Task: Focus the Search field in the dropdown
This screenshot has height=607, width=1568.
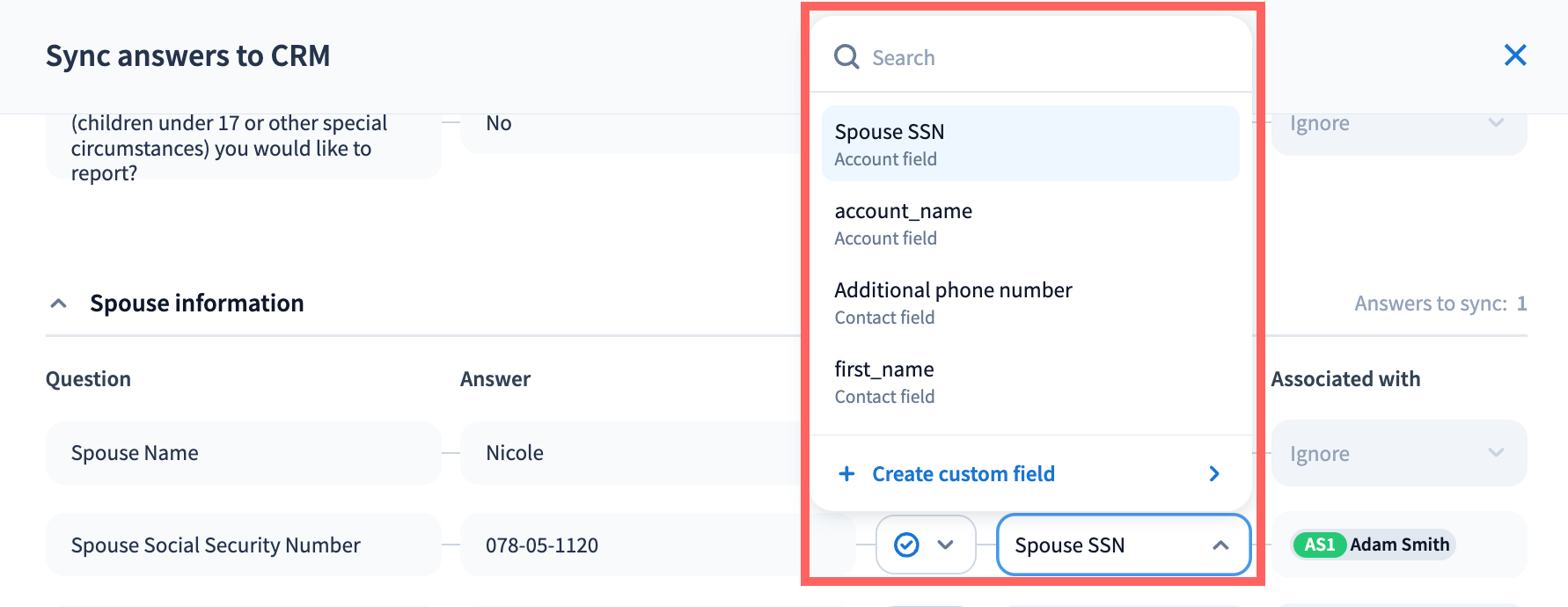Action: [1047, 58]
